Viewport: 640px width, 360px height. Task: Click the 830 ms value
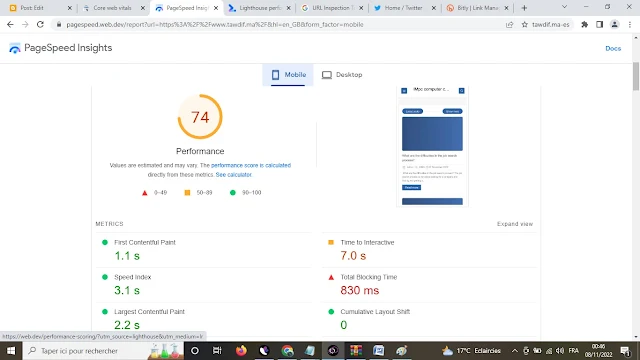click(360, 291)
